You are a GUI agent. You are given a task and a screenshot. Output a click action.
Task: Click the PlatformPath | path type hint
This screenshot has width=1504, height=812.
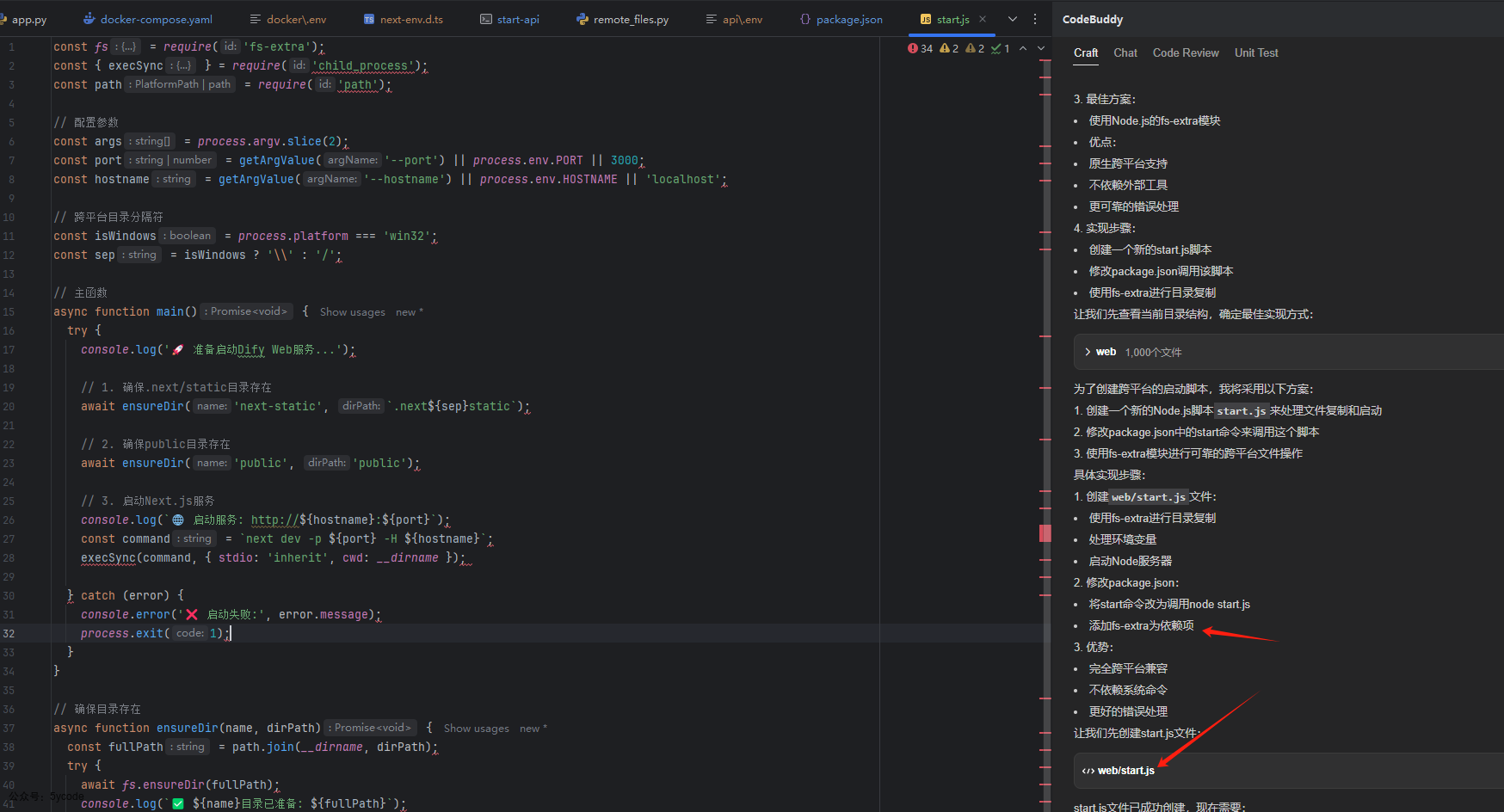[x=181, y=84]
